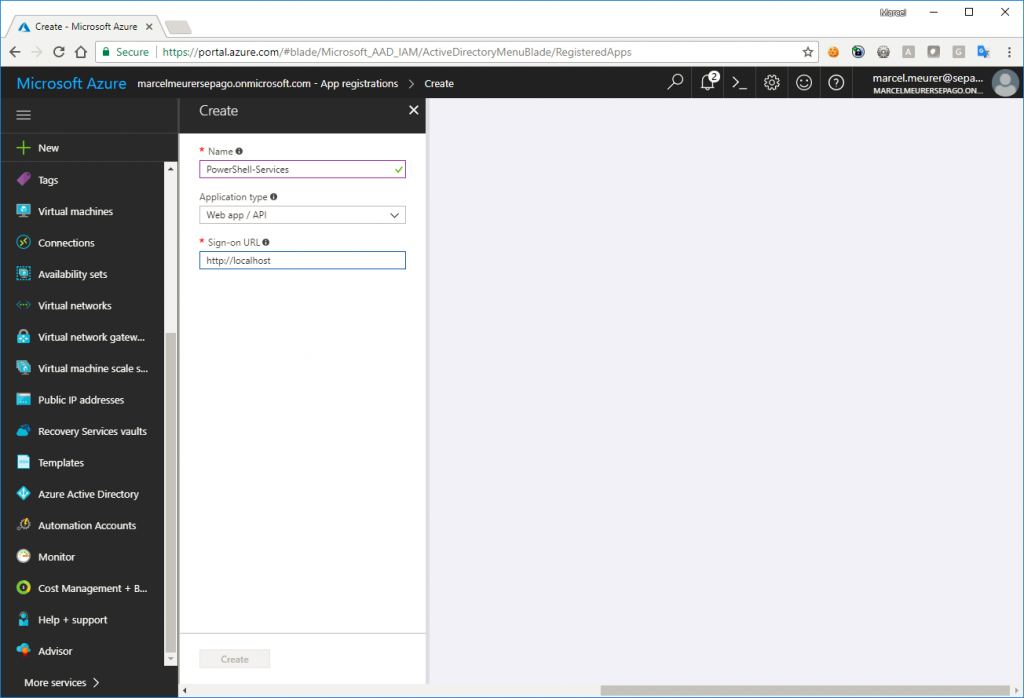
Task: Click the Create breadcrumb item
Action: [x=439, y=84]
